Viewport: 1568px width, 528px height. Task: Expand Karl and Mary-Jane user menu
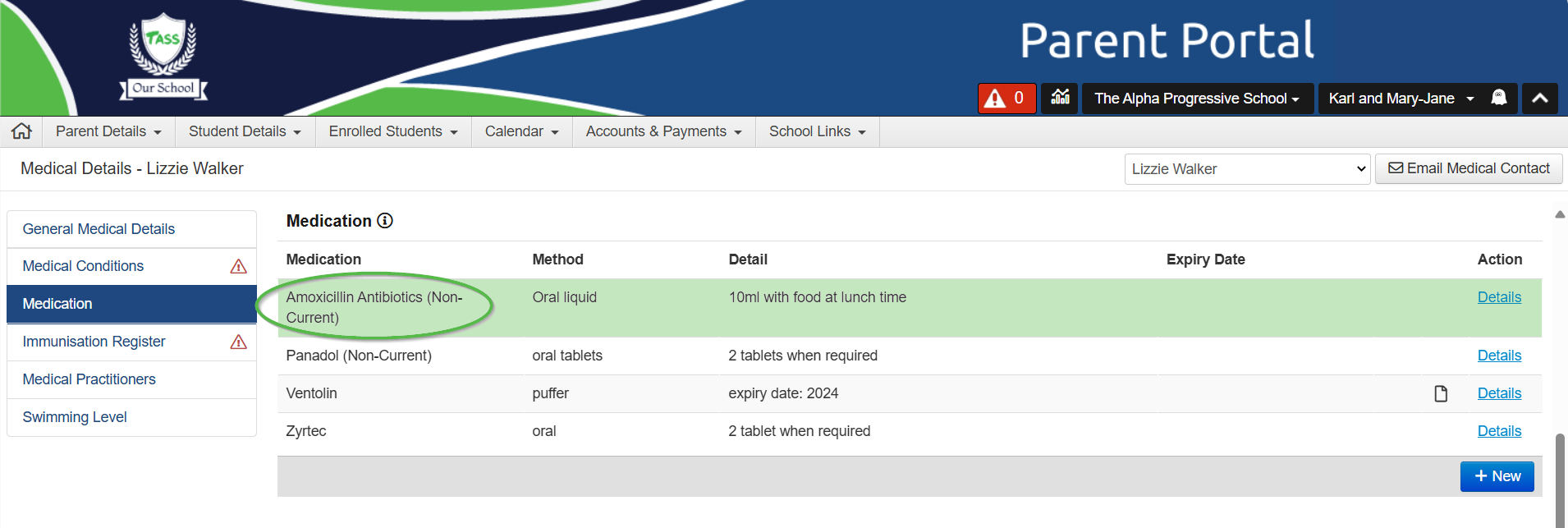[1401, 99]
